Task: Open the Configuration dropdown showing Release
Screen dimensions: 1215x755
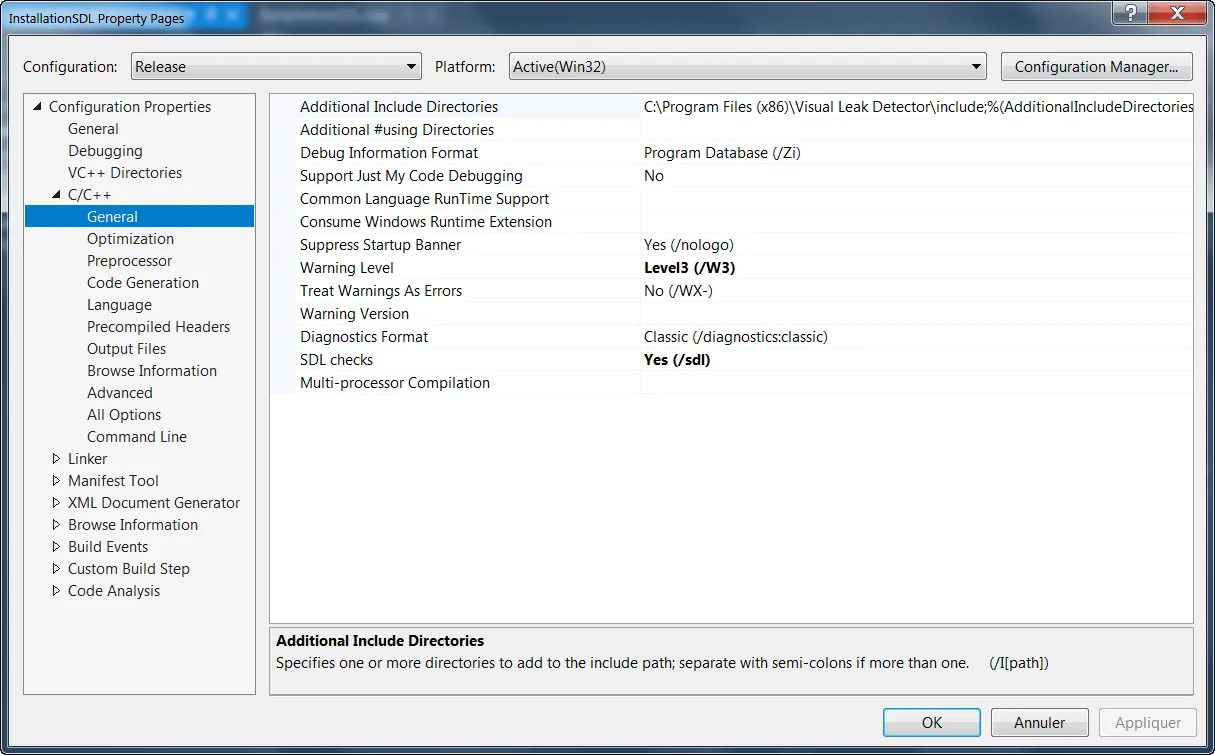Action: click(276, 67)
